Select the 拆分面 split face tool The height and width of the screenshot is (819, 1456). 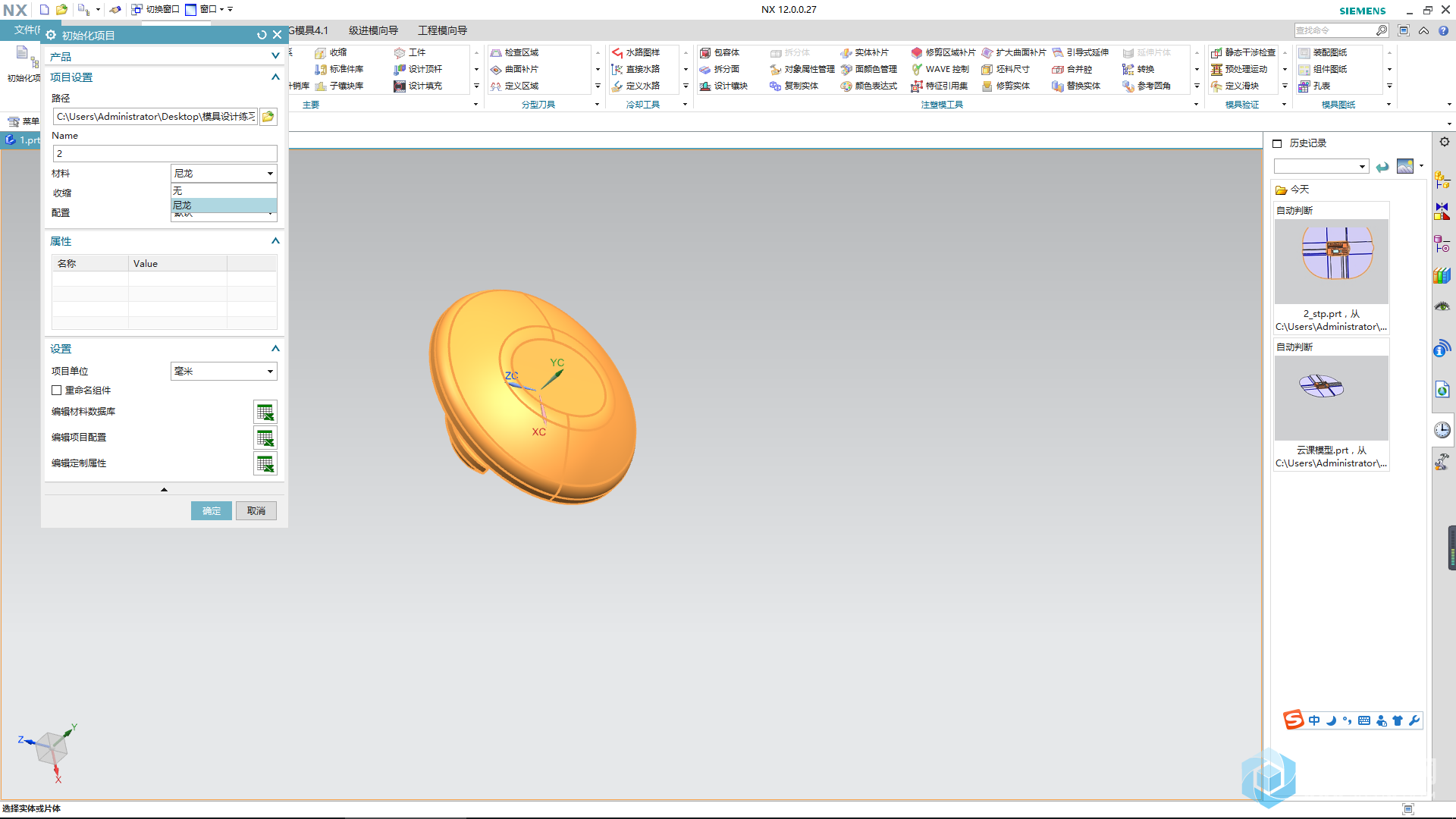720,69
